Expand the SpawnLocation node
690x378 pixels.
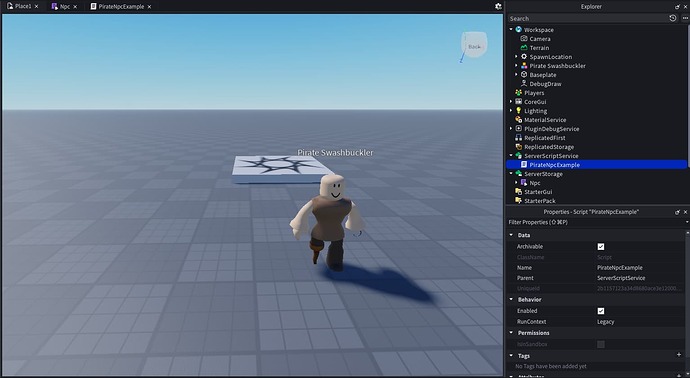tap(516, 57)
